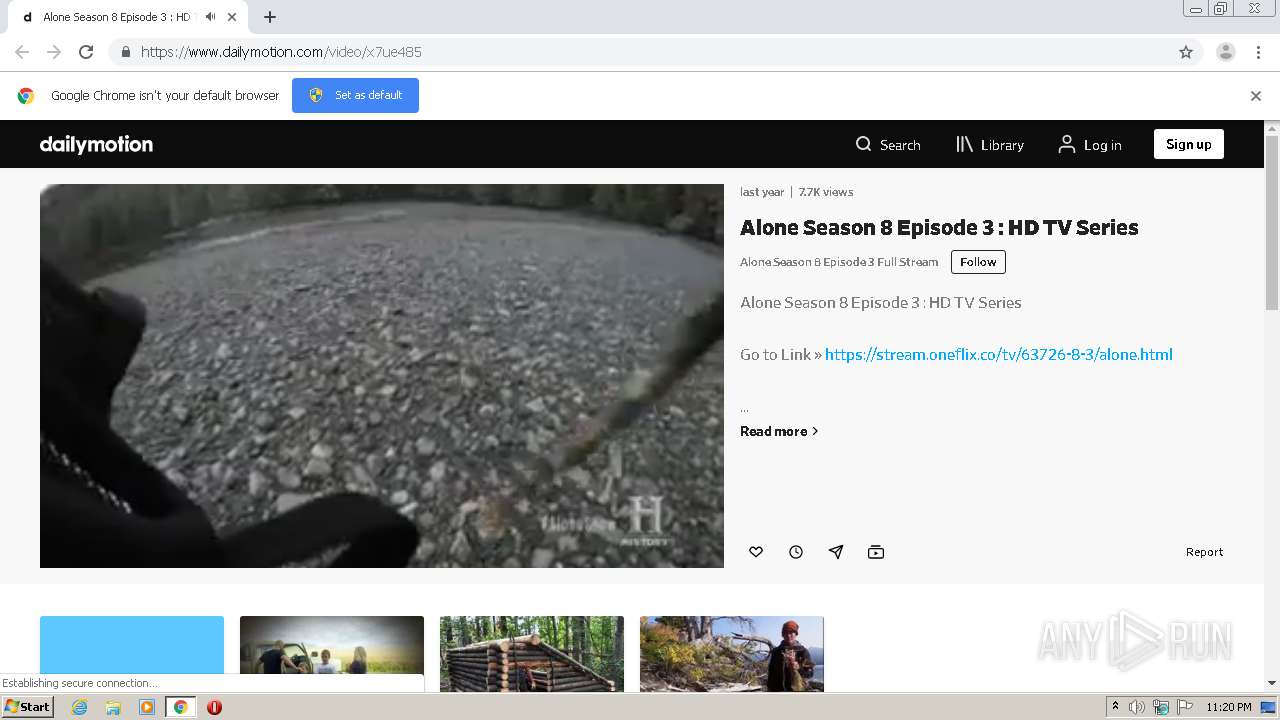This screenshot has height=720, width=1280.
Task: Add video to Watch Later clock icon
Action: click(x=796, y=552)
